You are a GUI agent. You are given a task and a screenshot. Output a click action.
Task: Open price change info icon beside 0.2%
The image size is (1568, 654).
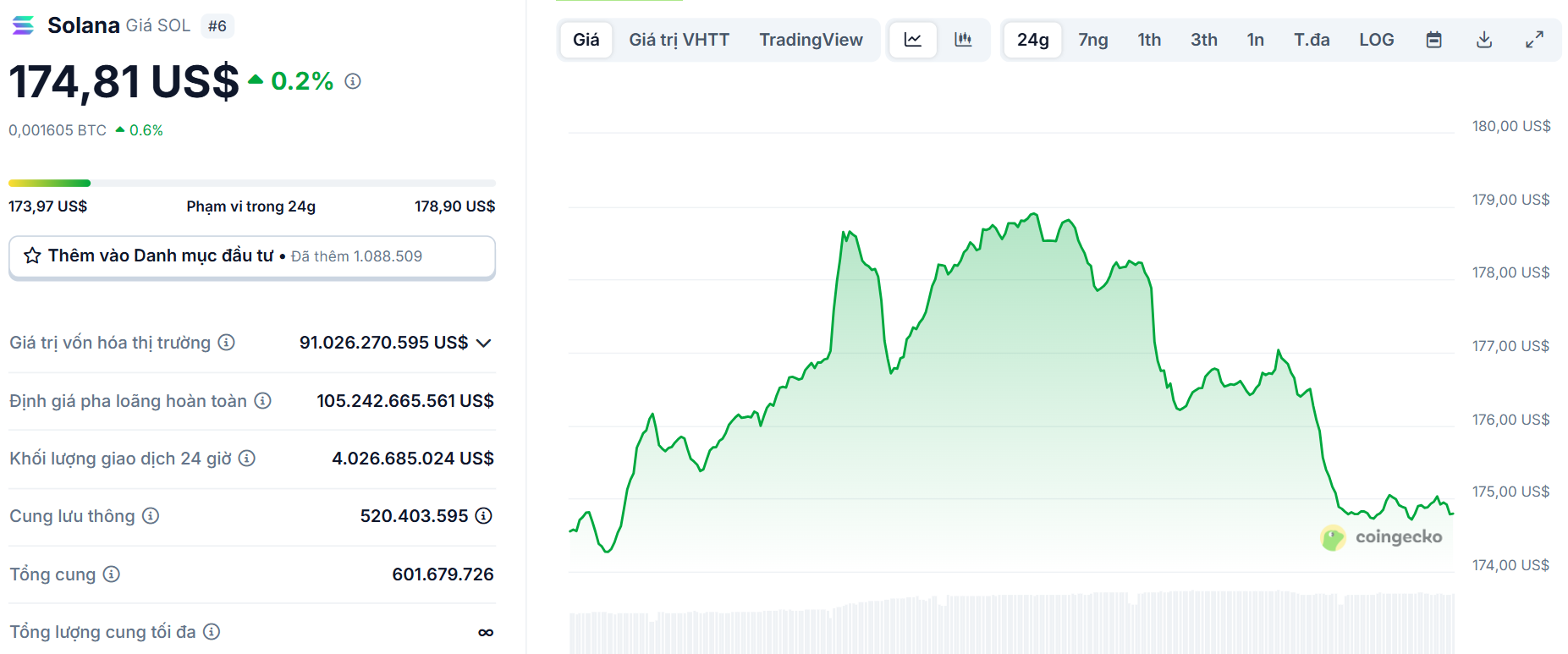pos(353,81)
